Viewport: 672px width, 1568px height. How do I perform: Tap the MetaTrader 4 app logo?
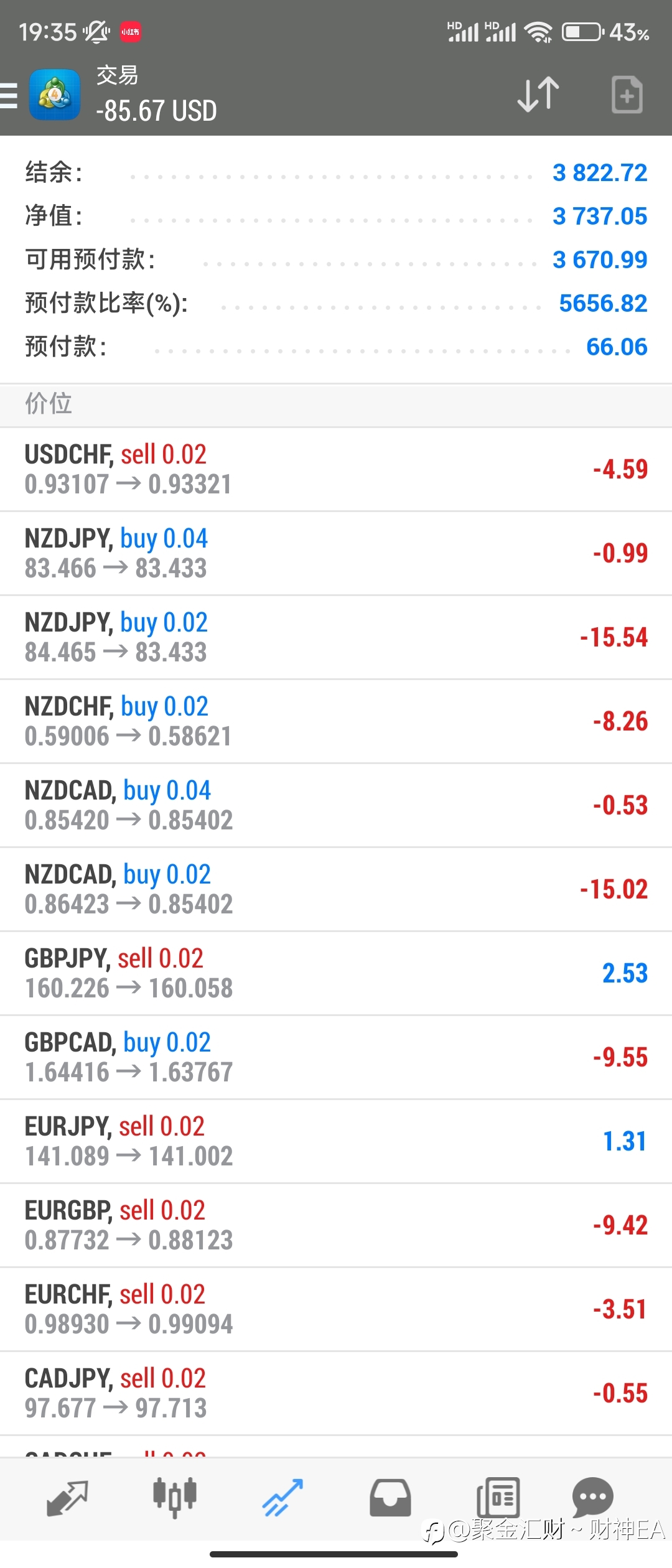[x=55, y=95]
